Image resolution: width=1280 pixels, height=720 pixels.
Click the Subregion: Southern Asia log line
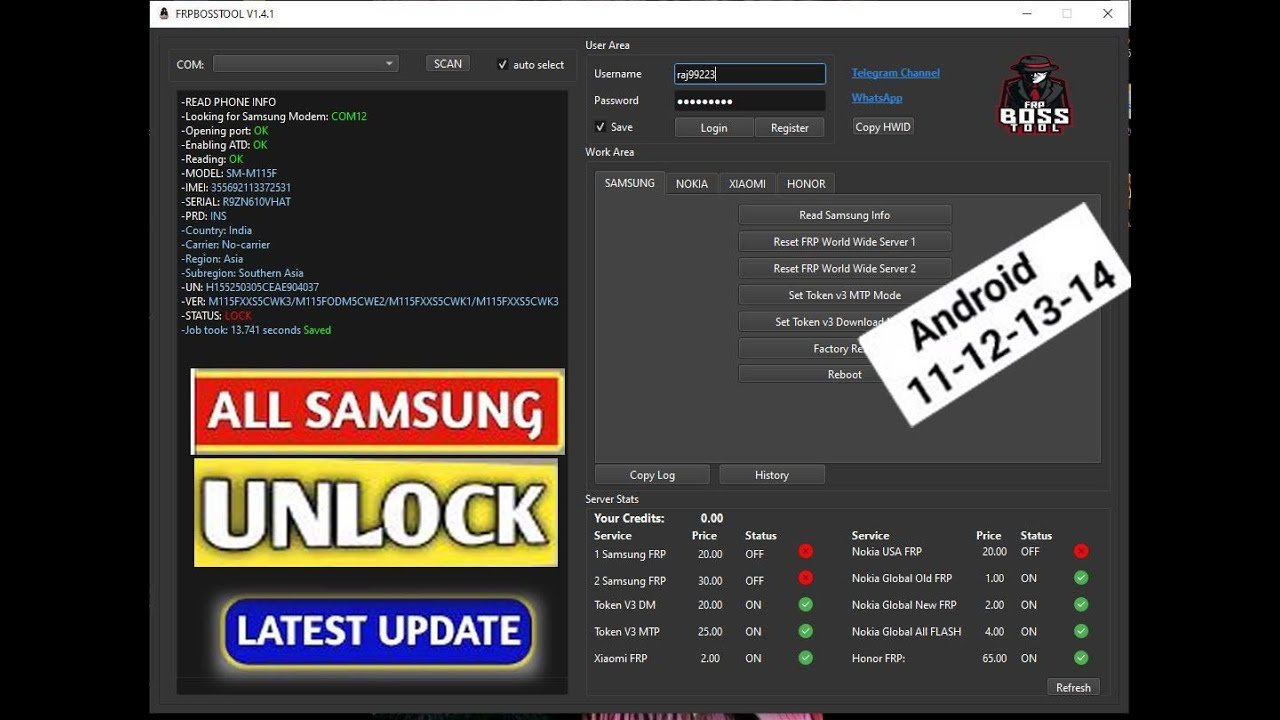(242, 273)
